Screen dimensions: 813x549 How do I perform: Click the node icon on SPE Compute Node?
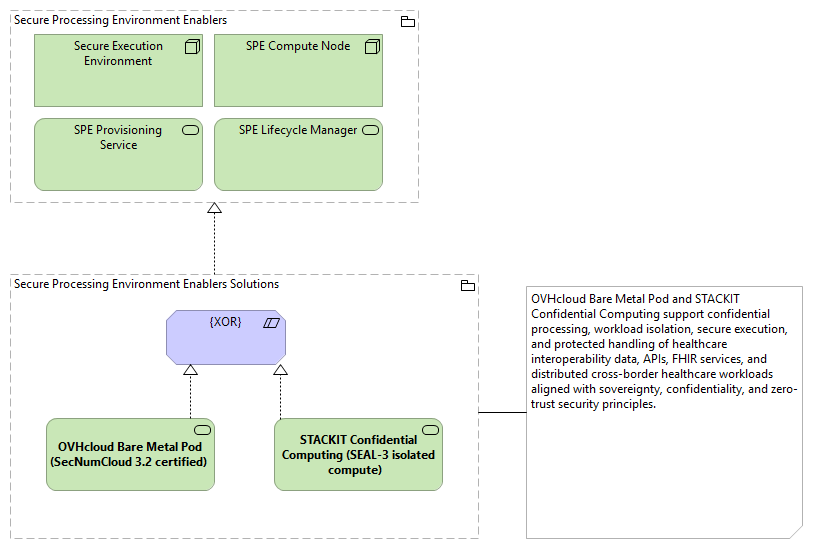372,47
